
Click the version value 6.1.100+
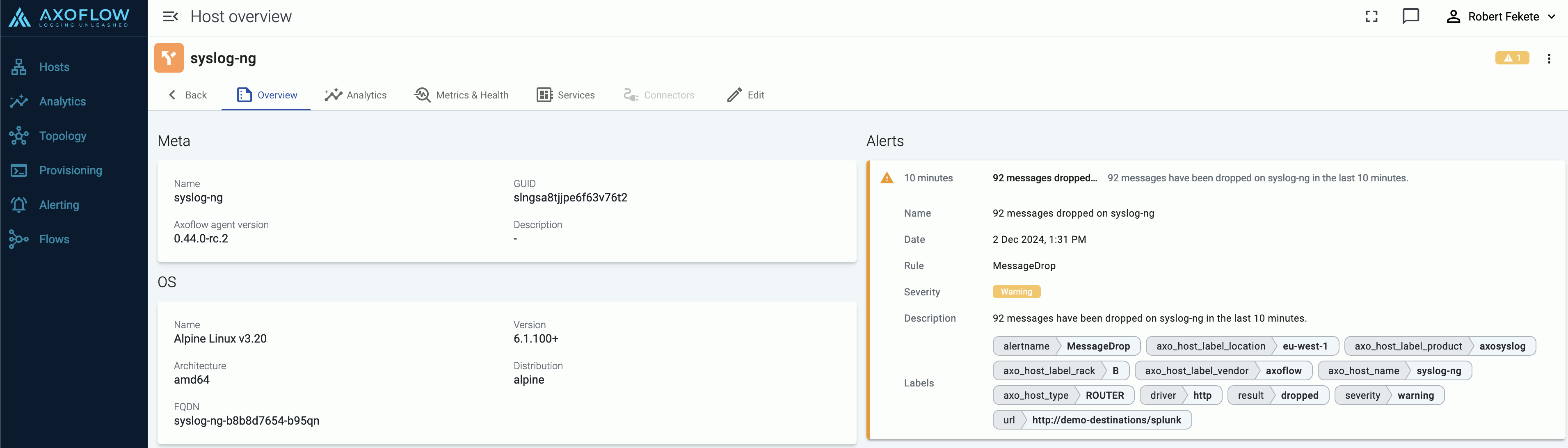(x=536, y=339)
